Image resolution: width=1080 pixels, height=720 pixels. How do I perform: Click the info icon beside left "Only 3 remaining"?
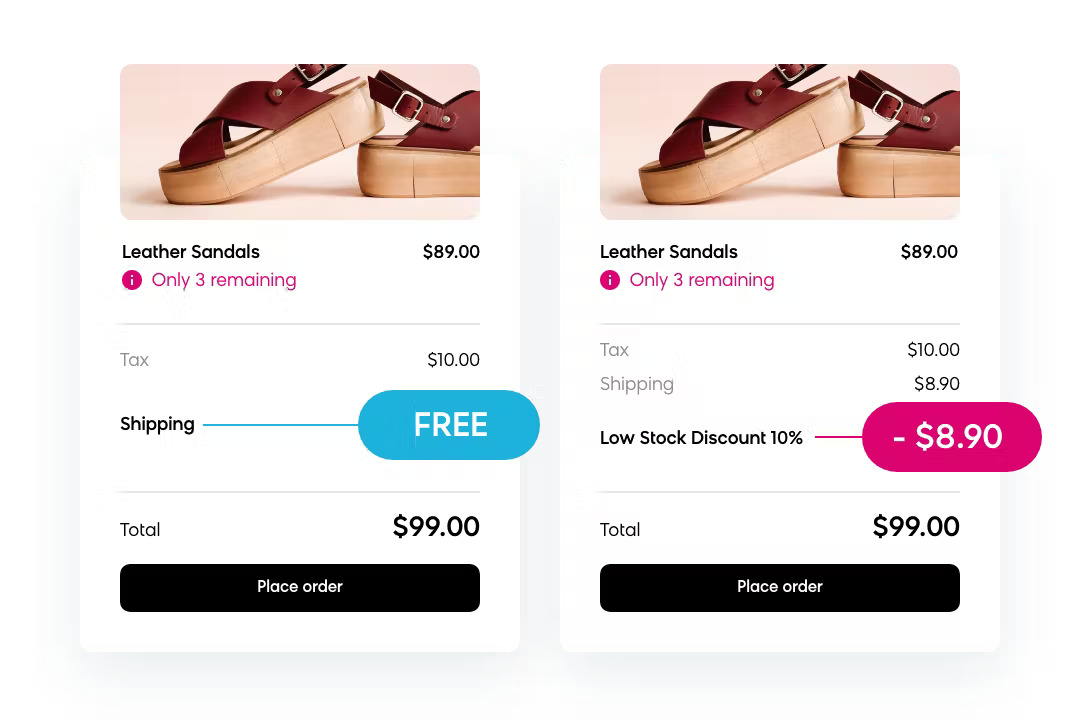[131, 280]
